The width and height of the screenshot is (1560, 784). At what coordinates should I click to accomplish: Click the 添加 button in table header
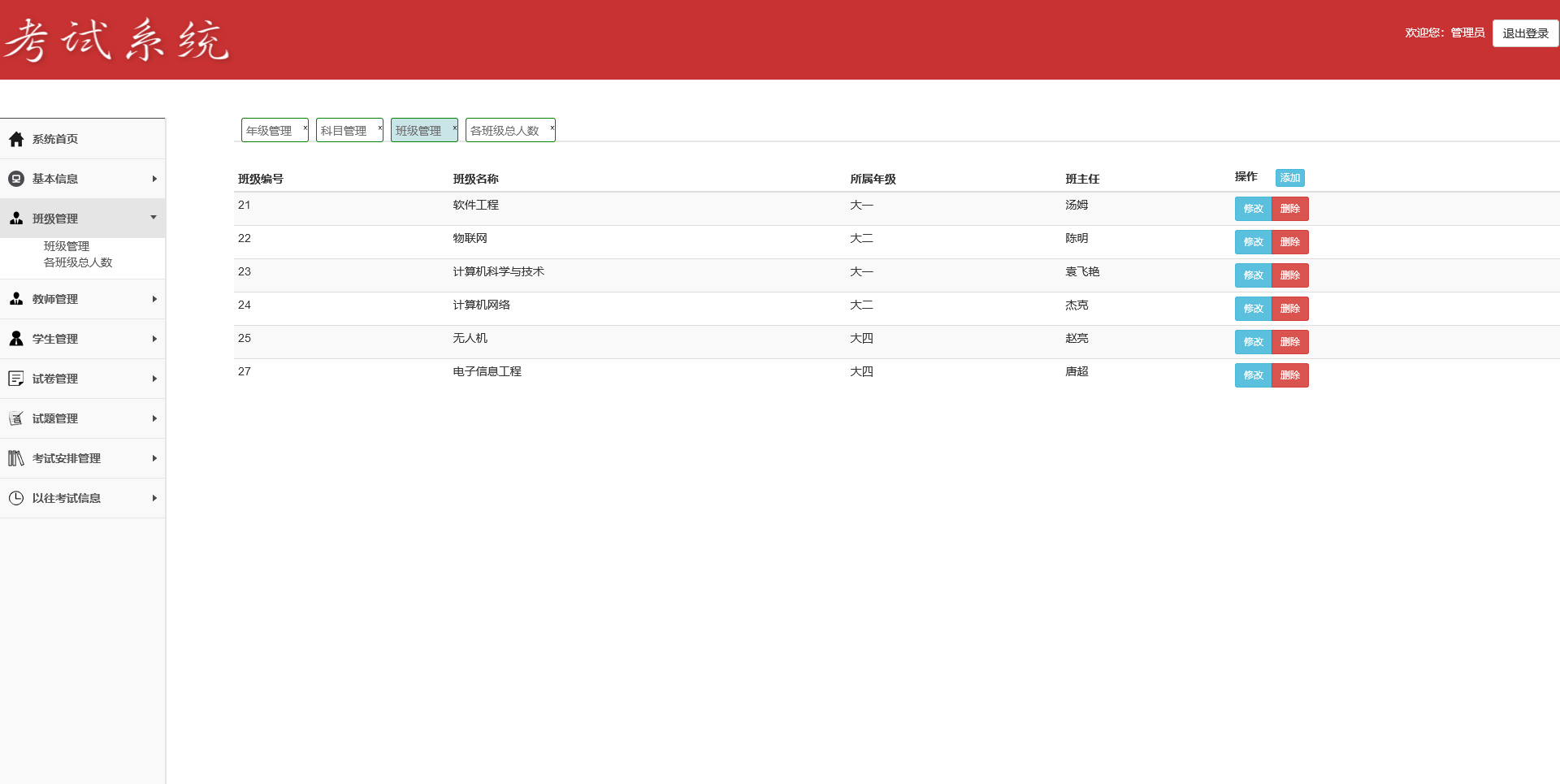(1289, 178)
